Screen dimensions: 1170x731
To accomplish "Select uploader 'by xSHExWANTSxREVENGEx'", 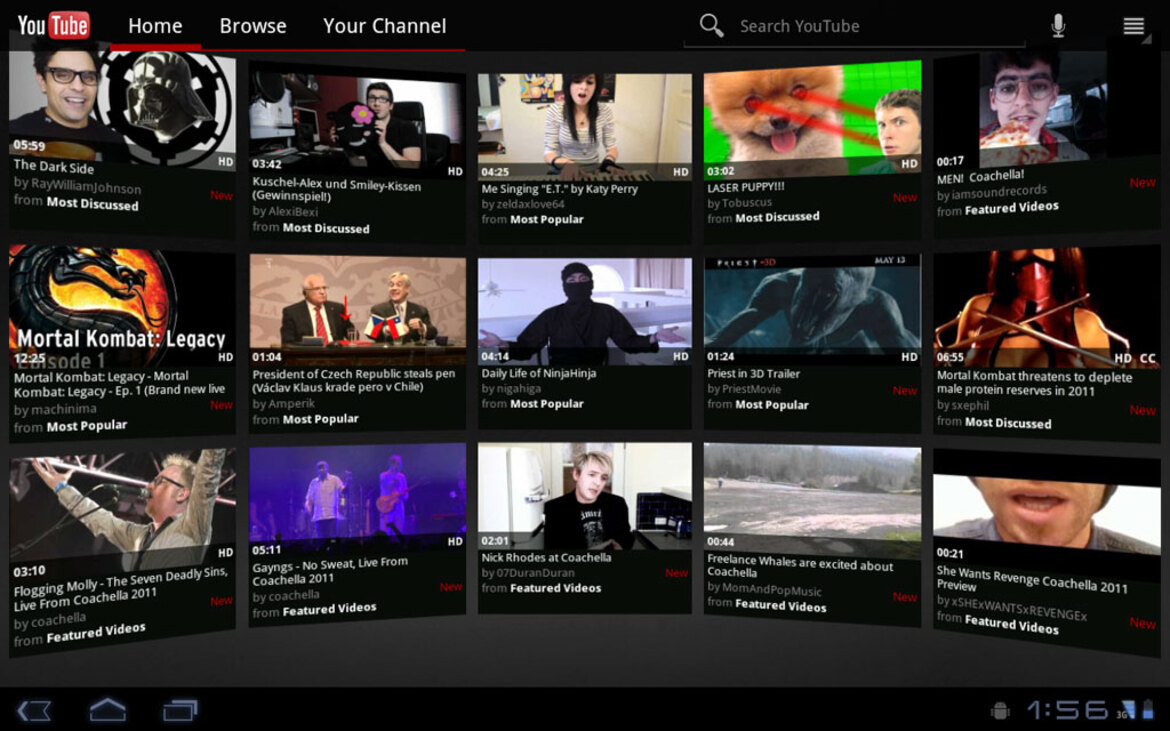I will [1011, 607].
